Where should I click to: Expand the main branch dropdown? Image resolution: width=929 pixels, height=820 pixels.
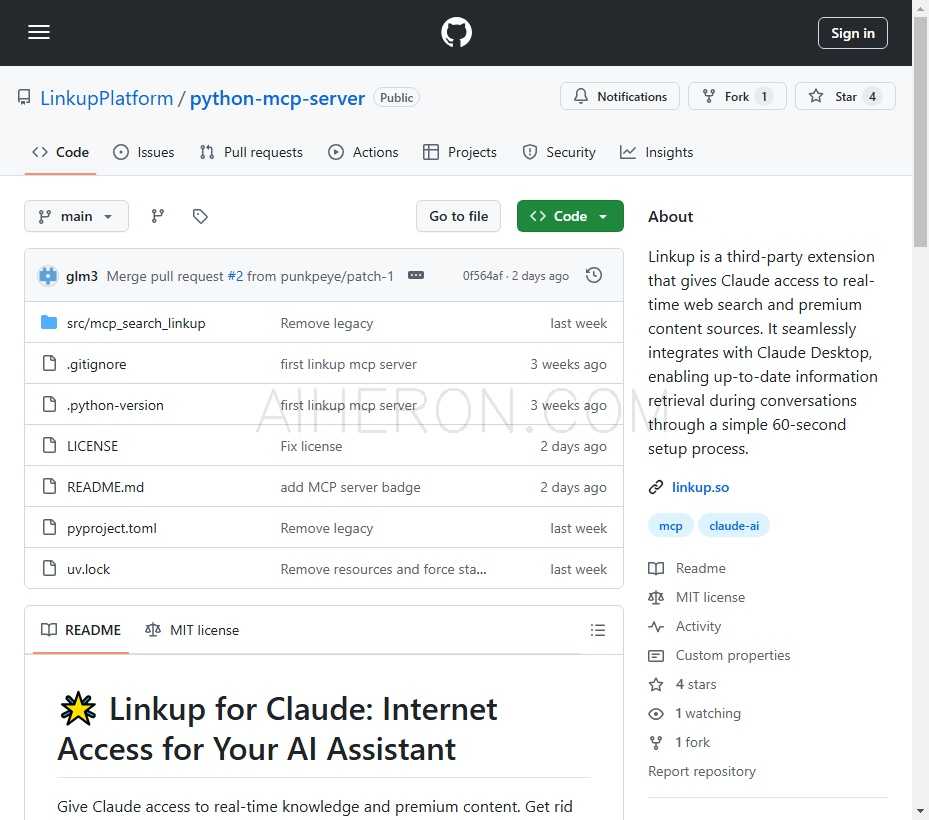(76, 216)
